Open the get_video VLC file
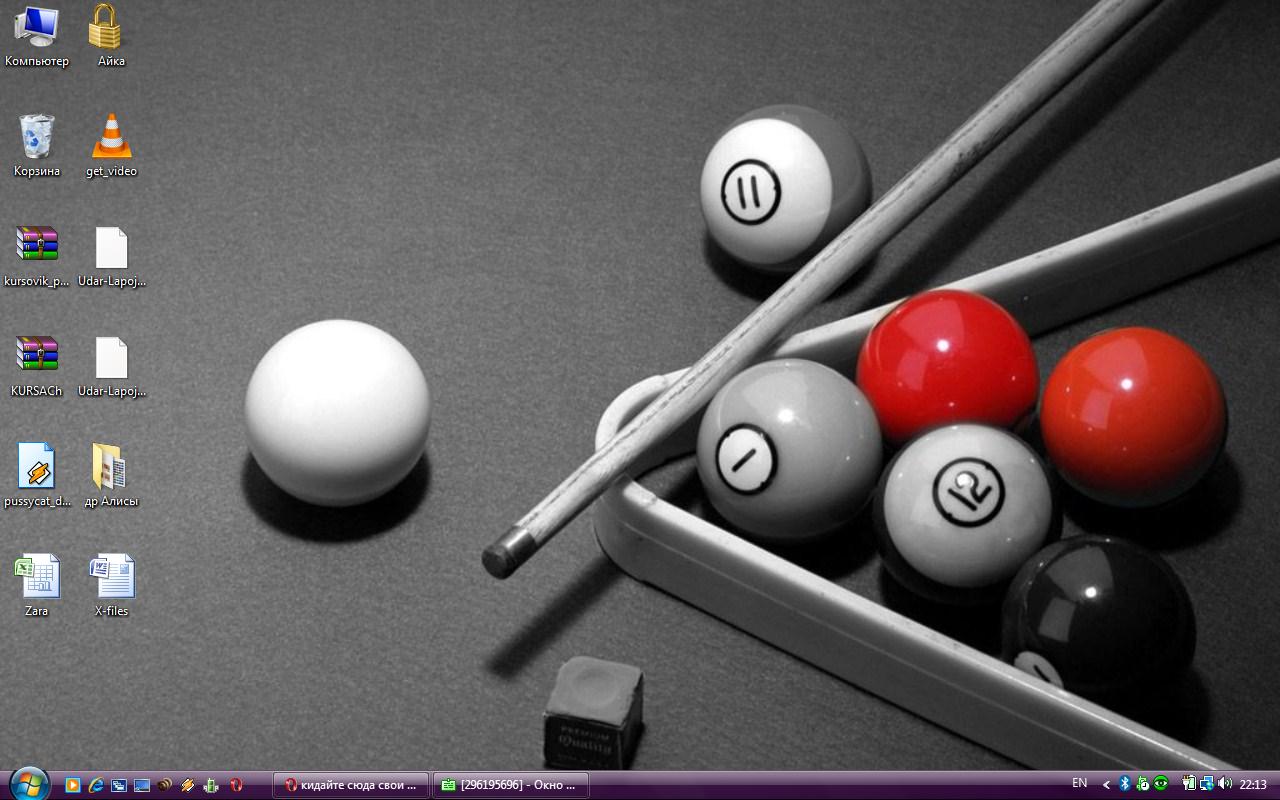 click(111, 137)
